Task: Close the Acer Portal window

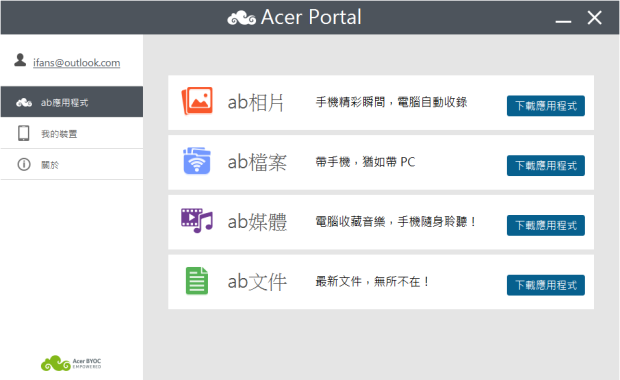Action: tap(594, 18)
